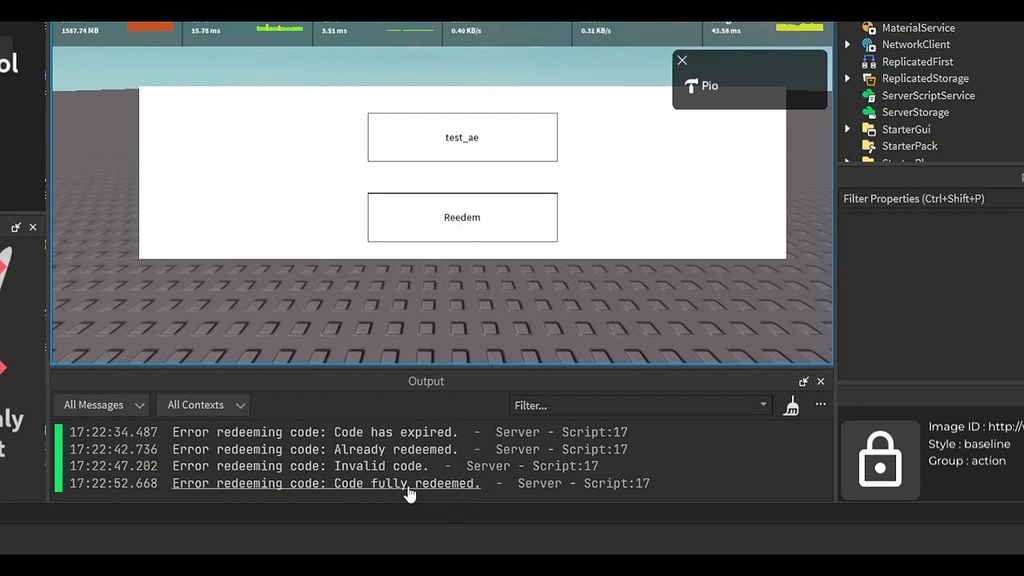Undock the Output panel with its dock icon
This screenshot has height=576, width=1024.
(803, 381)
